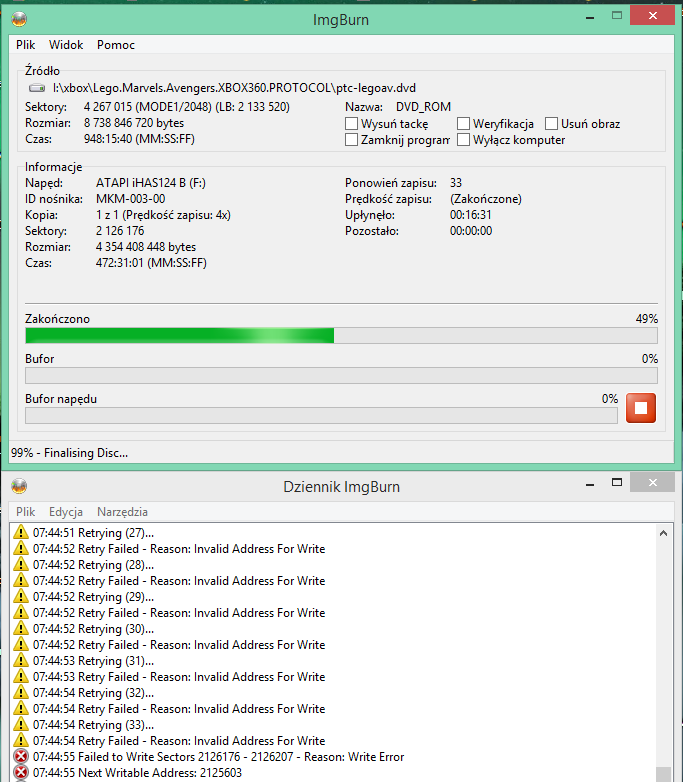Click the warning icon on Retrying (30)

pos(20,628)
